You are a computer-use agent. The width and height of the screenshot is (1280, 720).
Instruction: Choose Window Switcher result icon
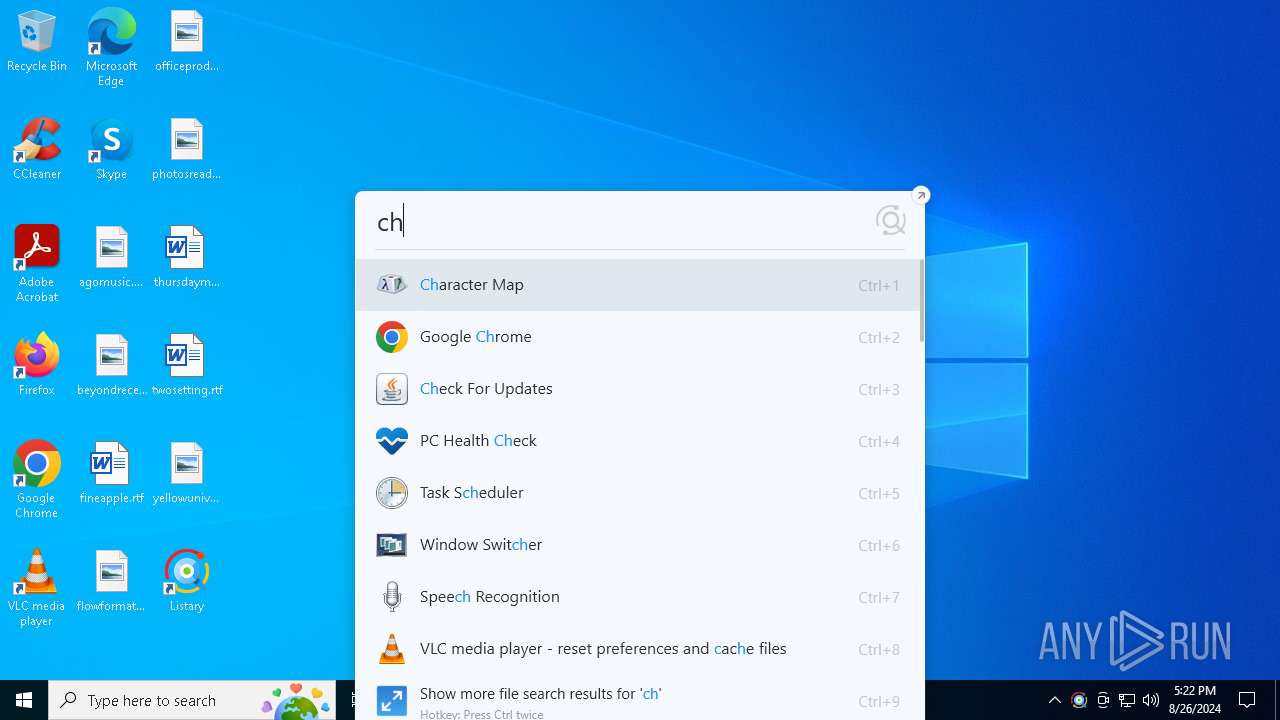392,545
